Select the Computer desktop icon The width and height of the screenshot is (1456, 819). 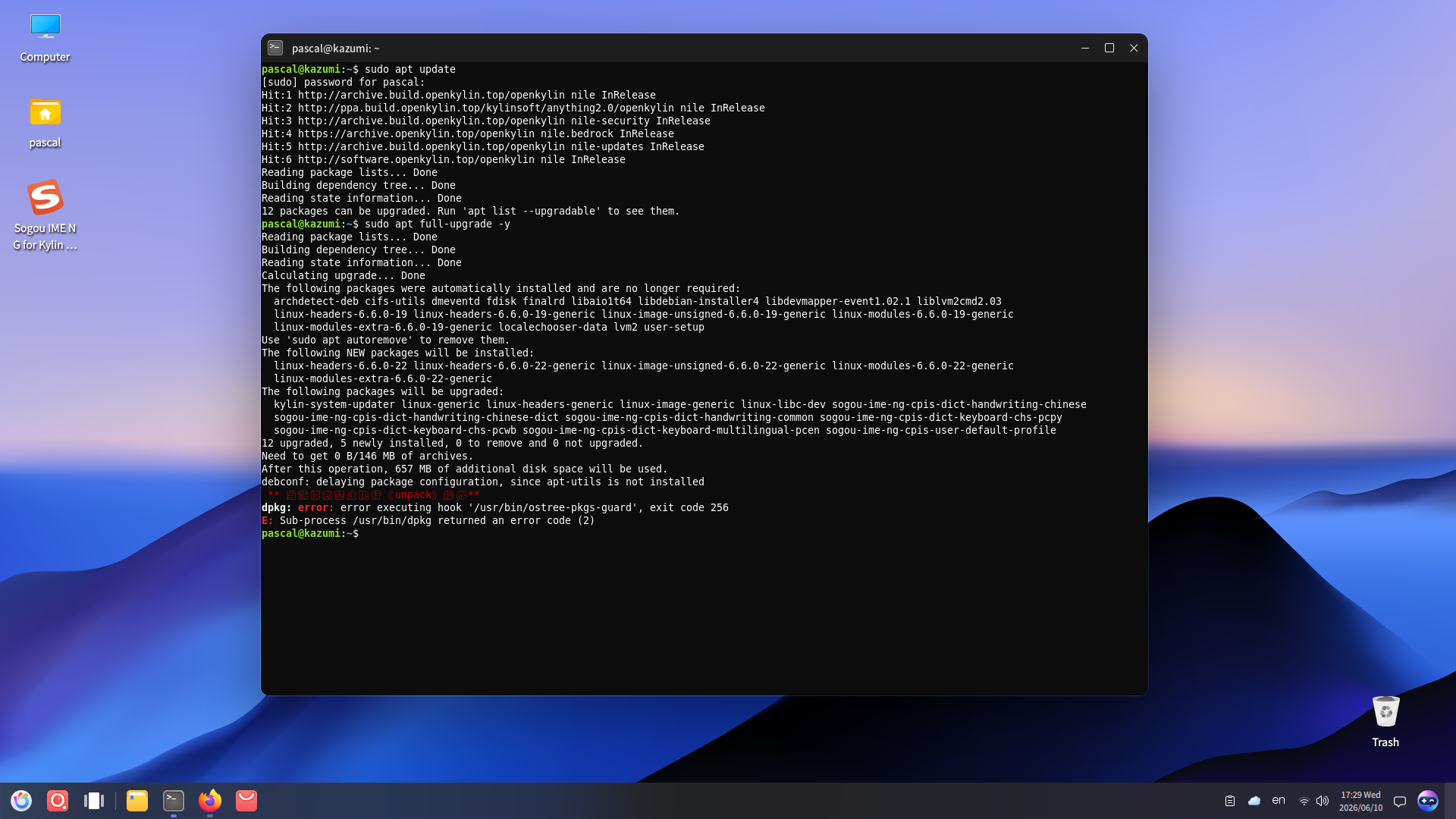[x=45, y=38]
